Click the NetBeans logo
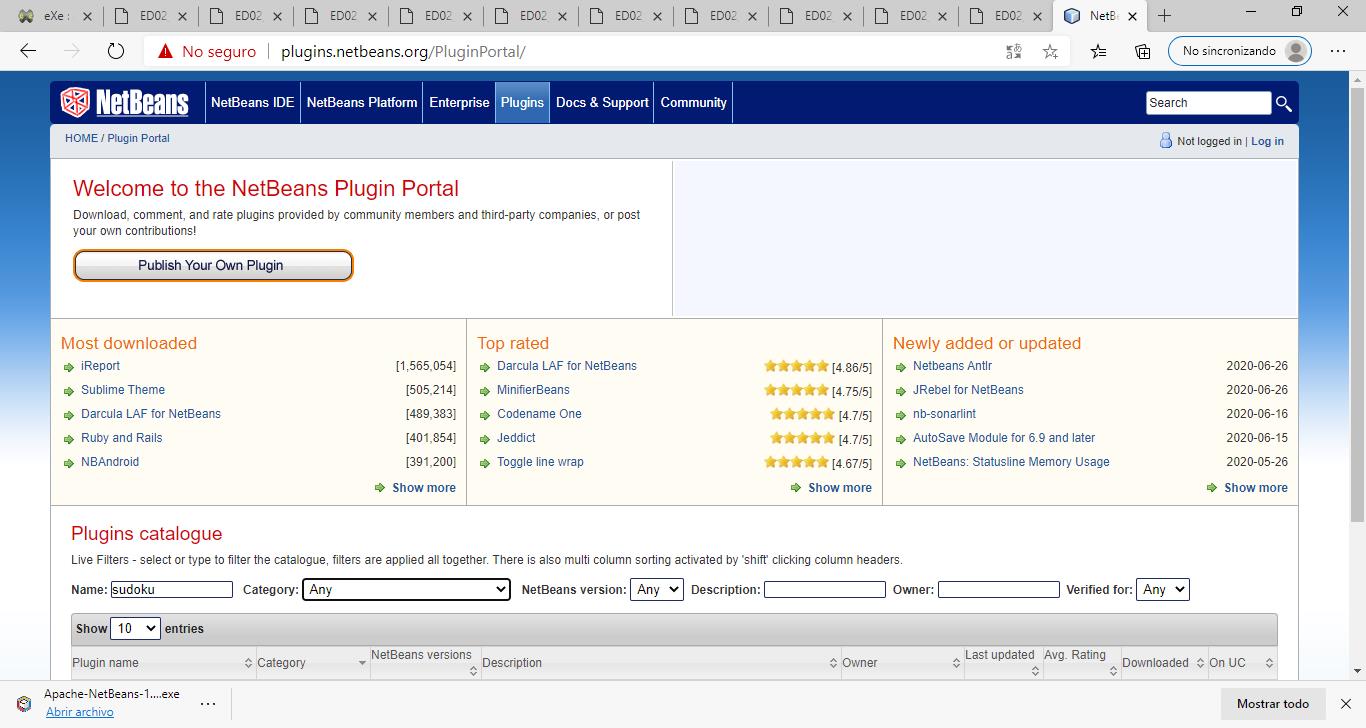 (124, 102)
